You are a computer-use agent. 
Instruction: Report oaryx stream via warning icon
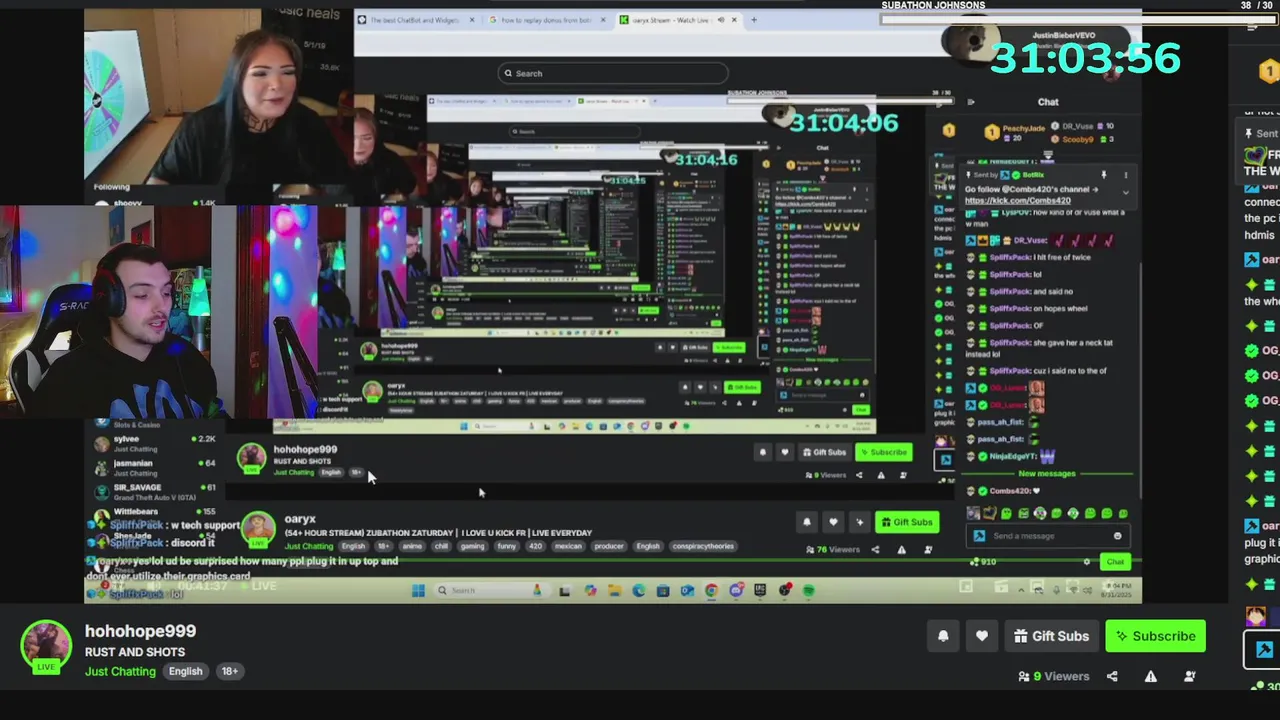coord(901,549)
